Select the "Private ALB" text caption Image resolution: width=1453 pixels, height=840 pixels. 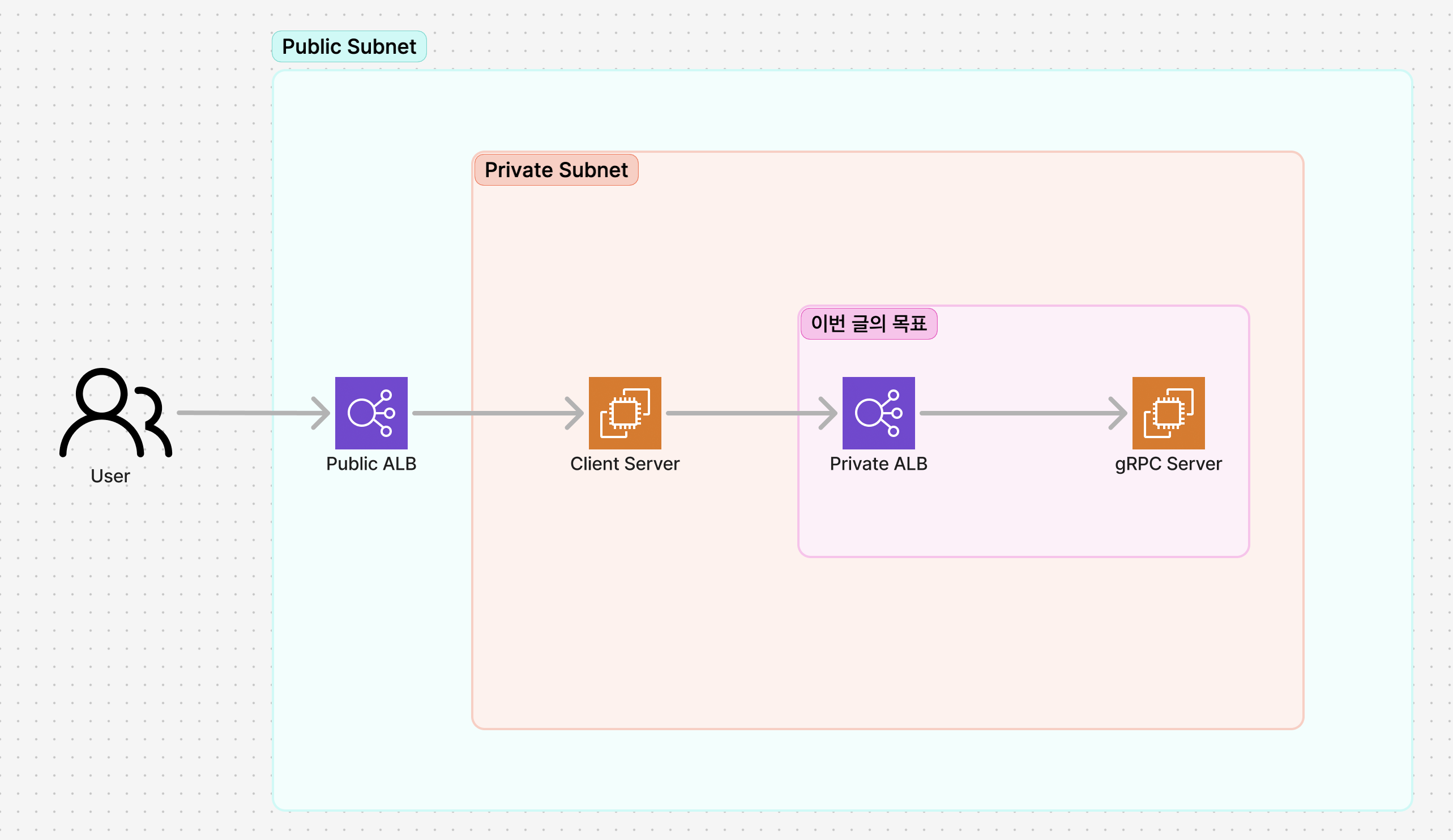pos(878,464)
